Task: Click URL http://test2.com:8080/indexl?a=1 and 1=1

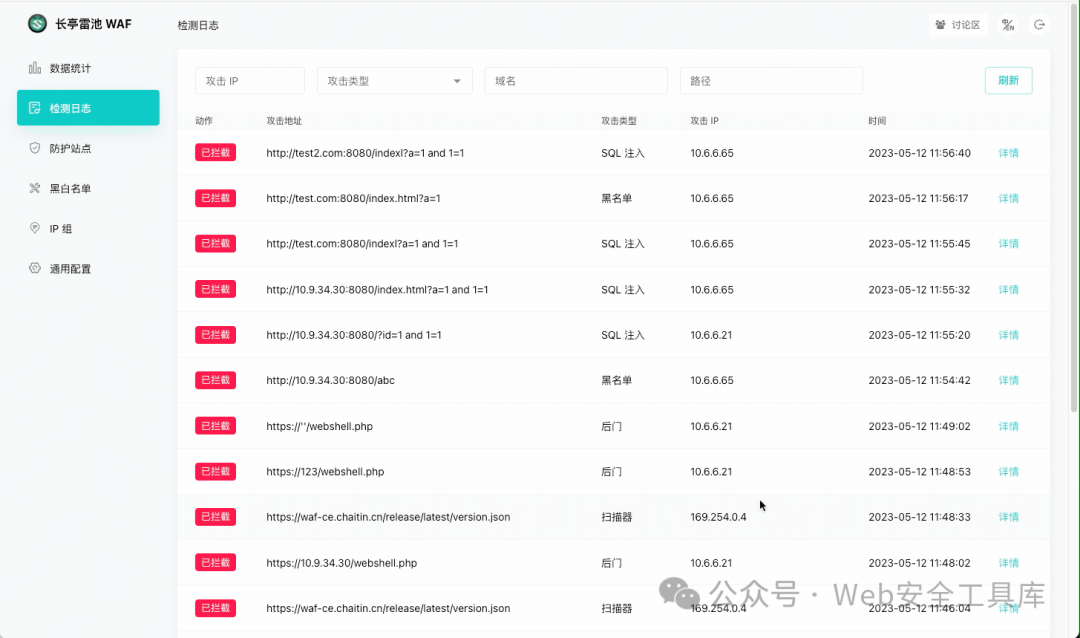Action: click(365, 153)
